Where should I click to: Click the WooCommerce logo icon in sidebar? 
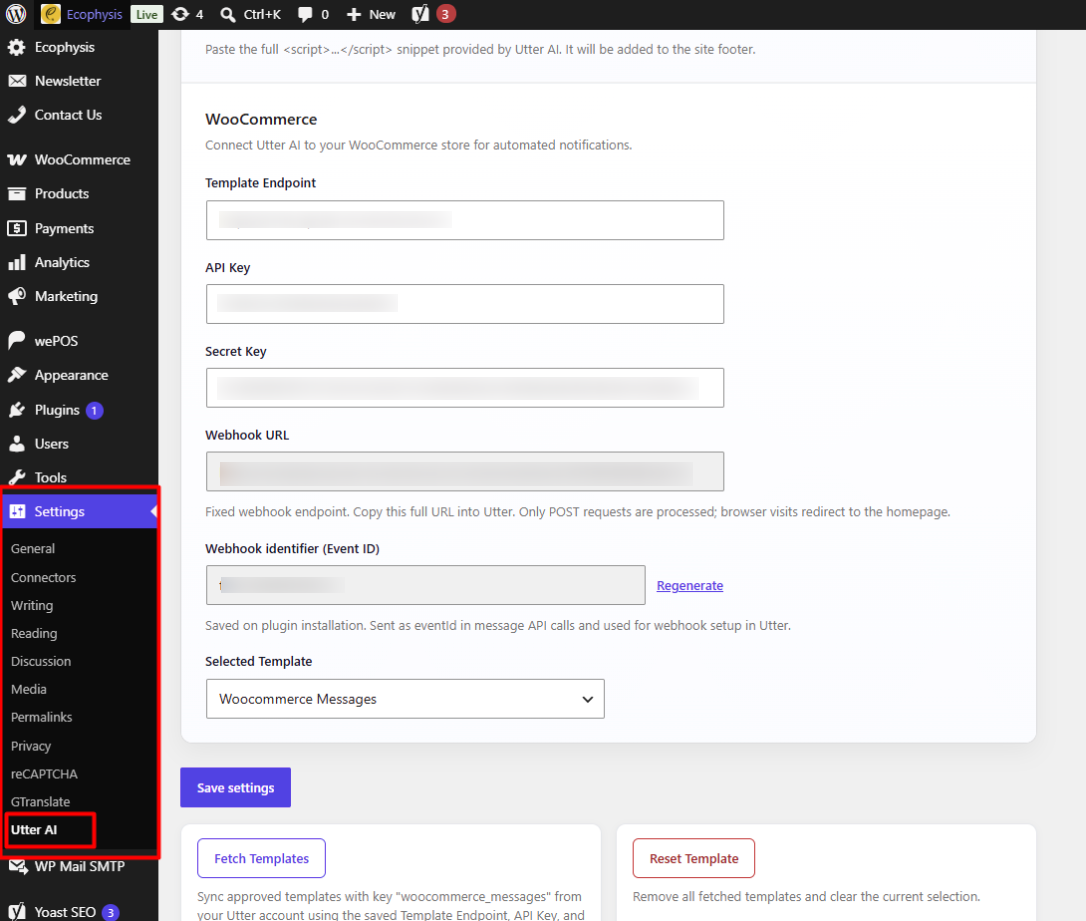pyautogui.click(x=17, y=160)
